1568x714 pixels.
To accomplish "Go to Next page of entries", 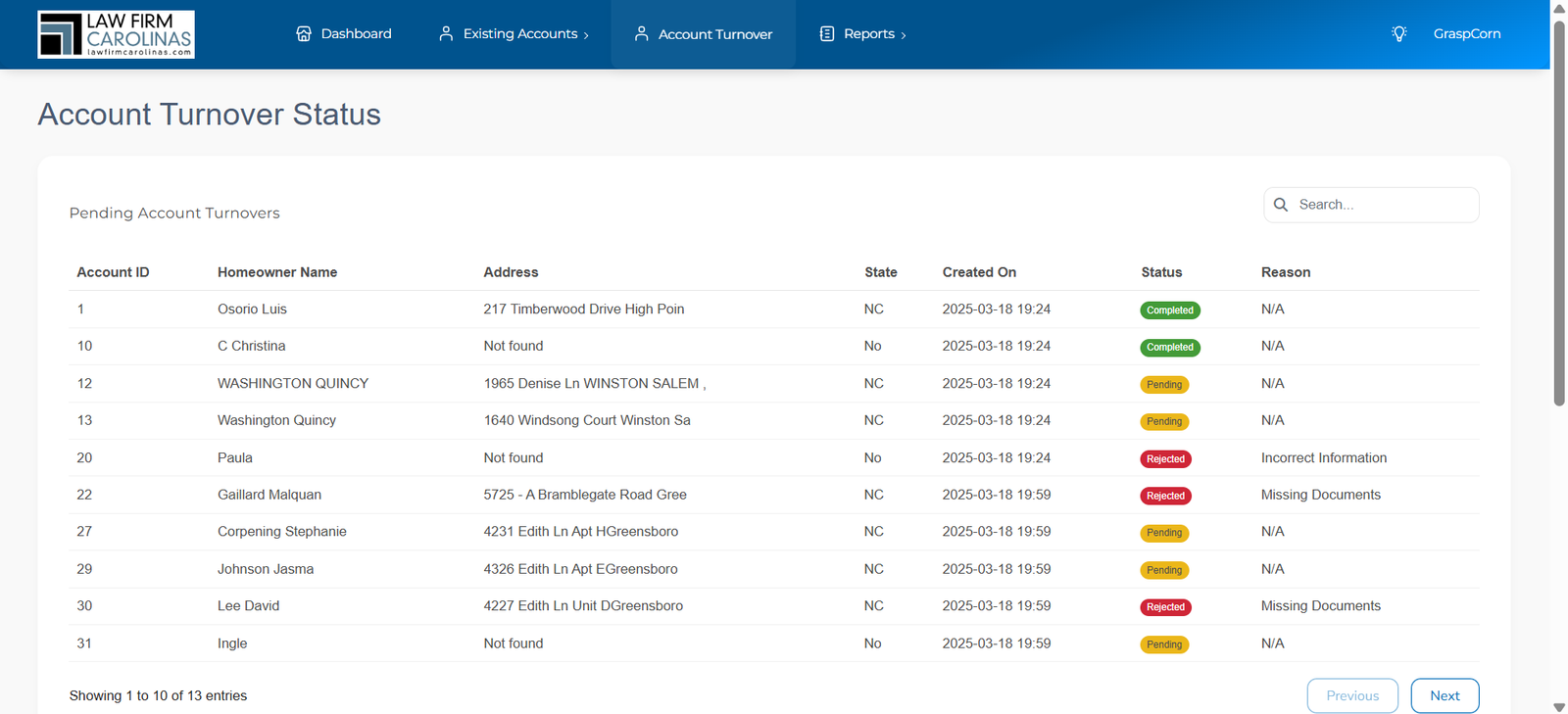I will click(1445, 695).
